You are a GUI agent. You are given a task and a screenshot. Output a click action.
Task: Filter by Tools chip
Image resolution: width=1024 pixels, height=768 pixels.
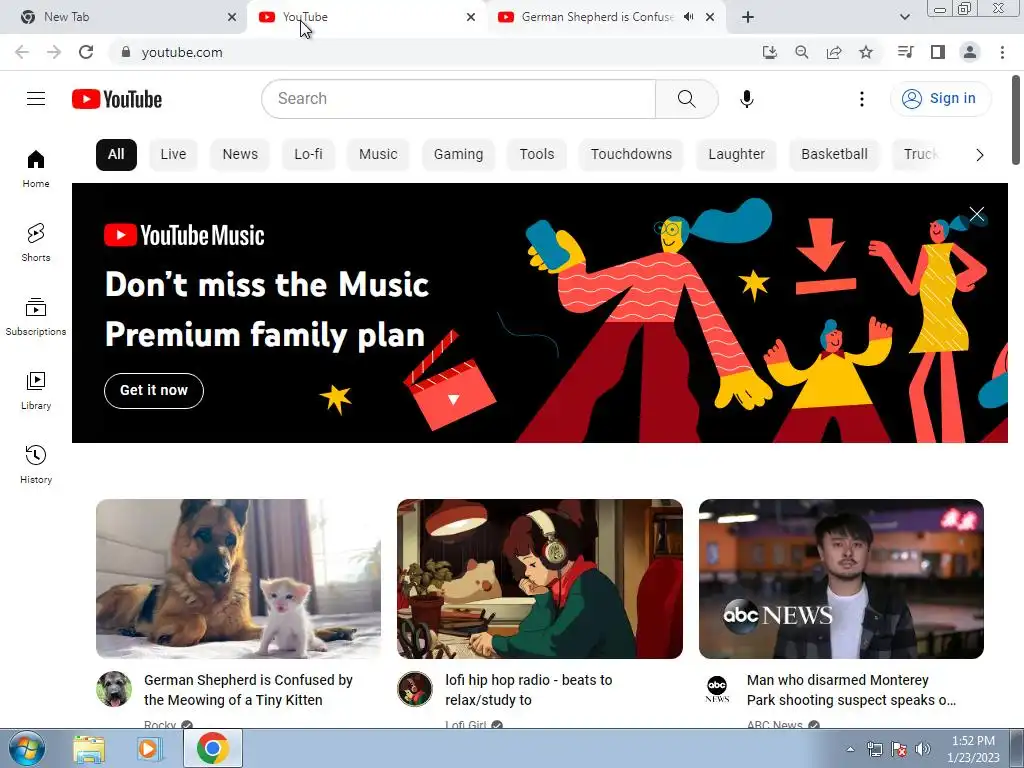click(537, 155)
